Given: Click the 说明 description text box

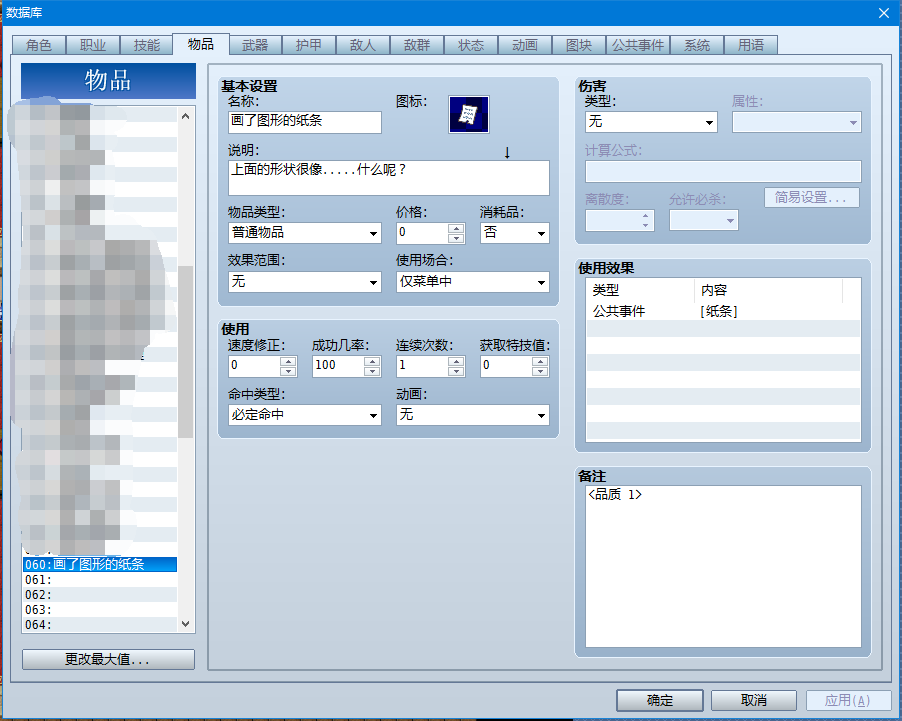Looking at the screenshot, I should point(389,178).
